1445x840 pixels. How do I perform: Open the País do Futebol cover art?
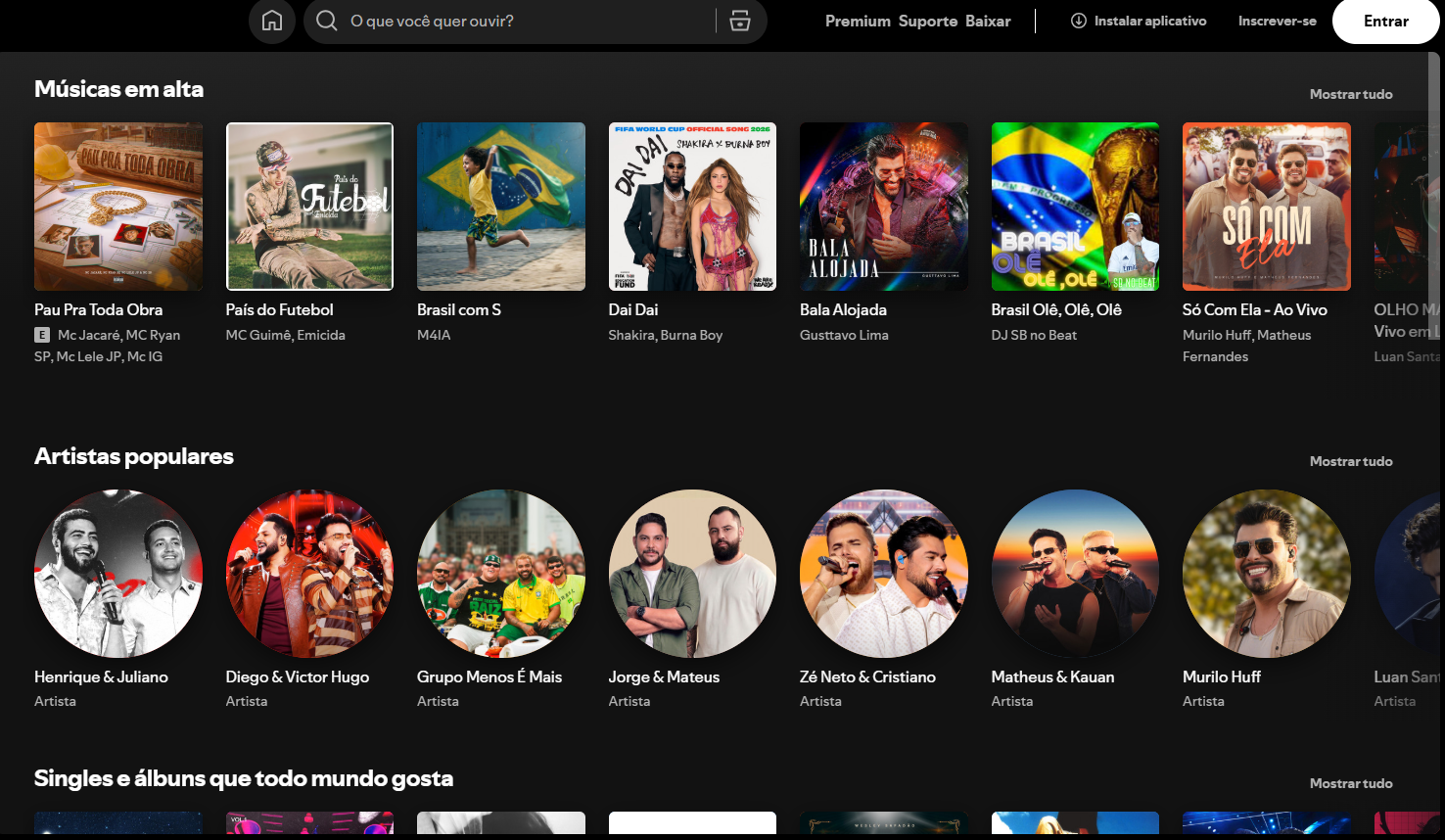[x=309, y=207]
